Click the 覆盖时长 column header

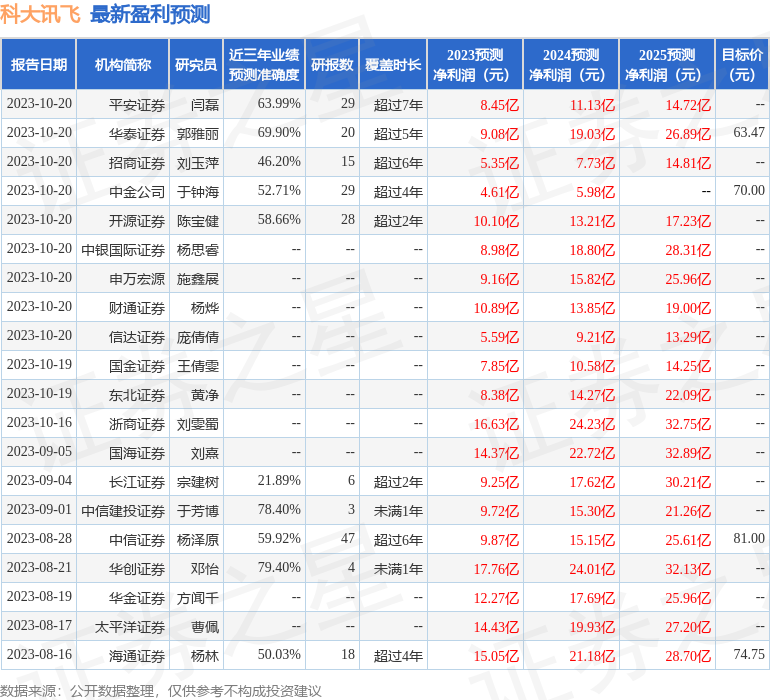point(393,64)
